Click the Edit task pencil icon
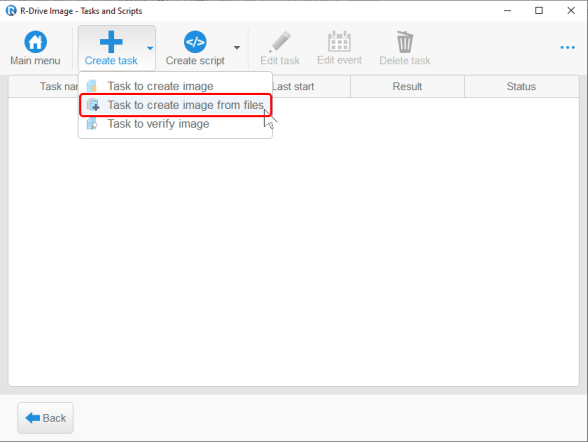The height and width of the screenshot is (442, 588). [280, 42]
